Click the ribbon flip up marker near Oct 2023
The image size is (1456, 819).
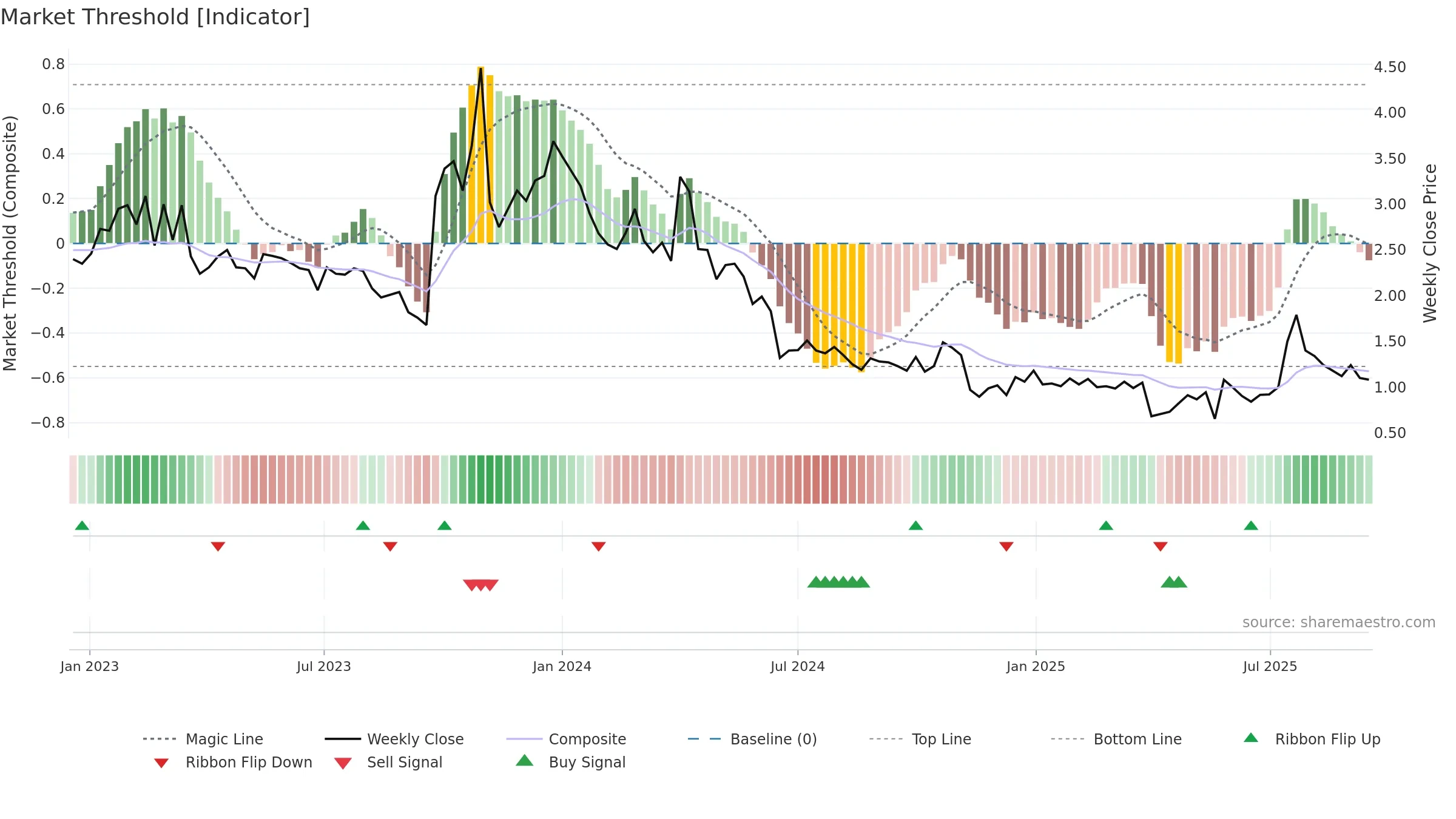point(444,525)
